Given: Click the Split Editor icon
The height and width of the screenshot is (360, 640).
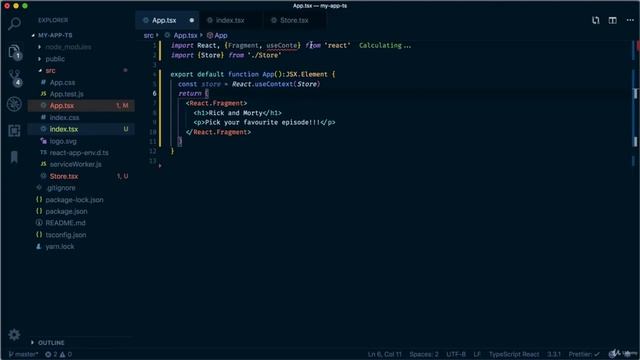Looking at the screenshot, I should pyautogui.click(x=613, y=20).
